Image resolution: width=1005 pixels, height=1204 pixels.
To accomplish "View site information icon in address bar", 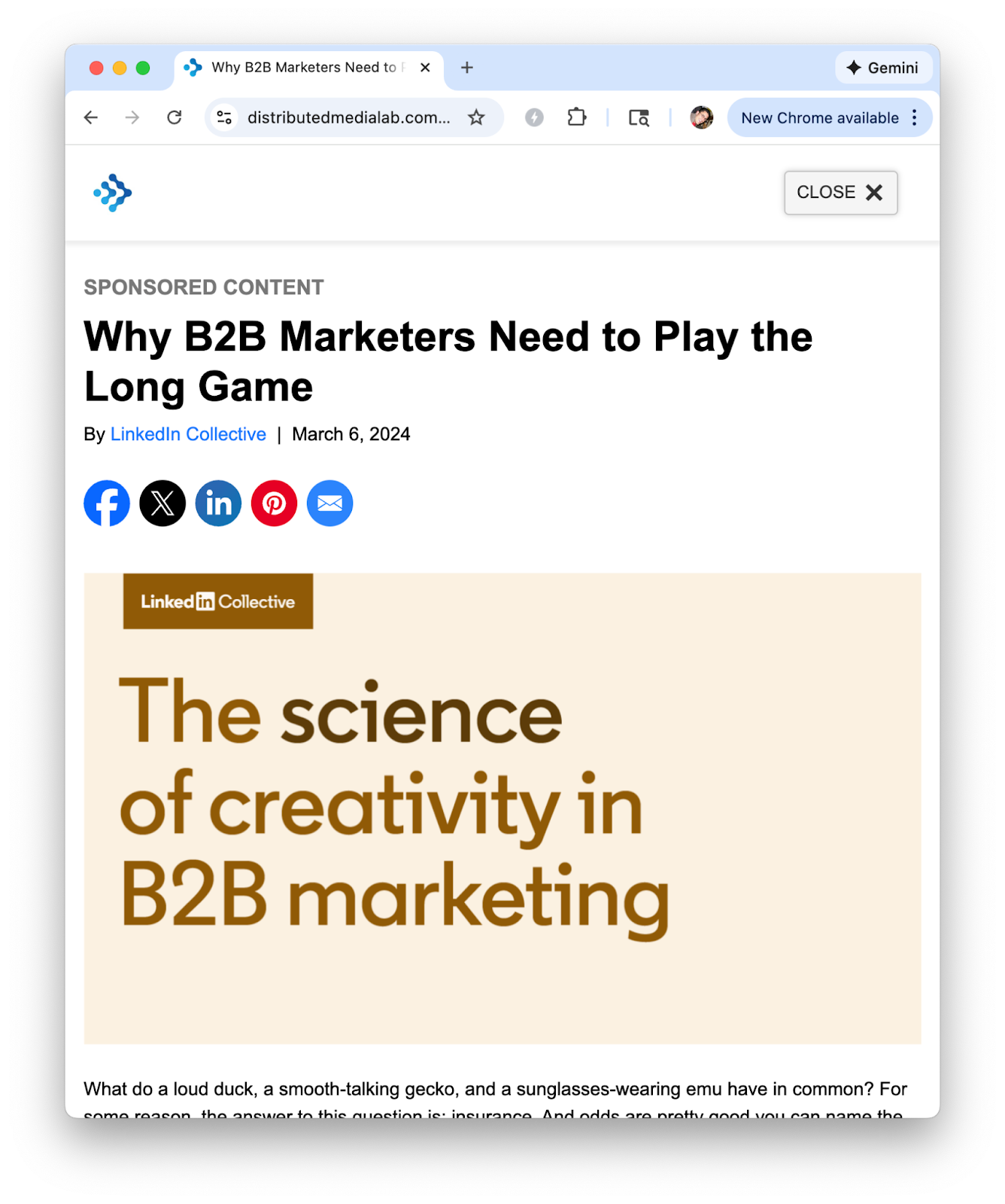I will (224, 117).
